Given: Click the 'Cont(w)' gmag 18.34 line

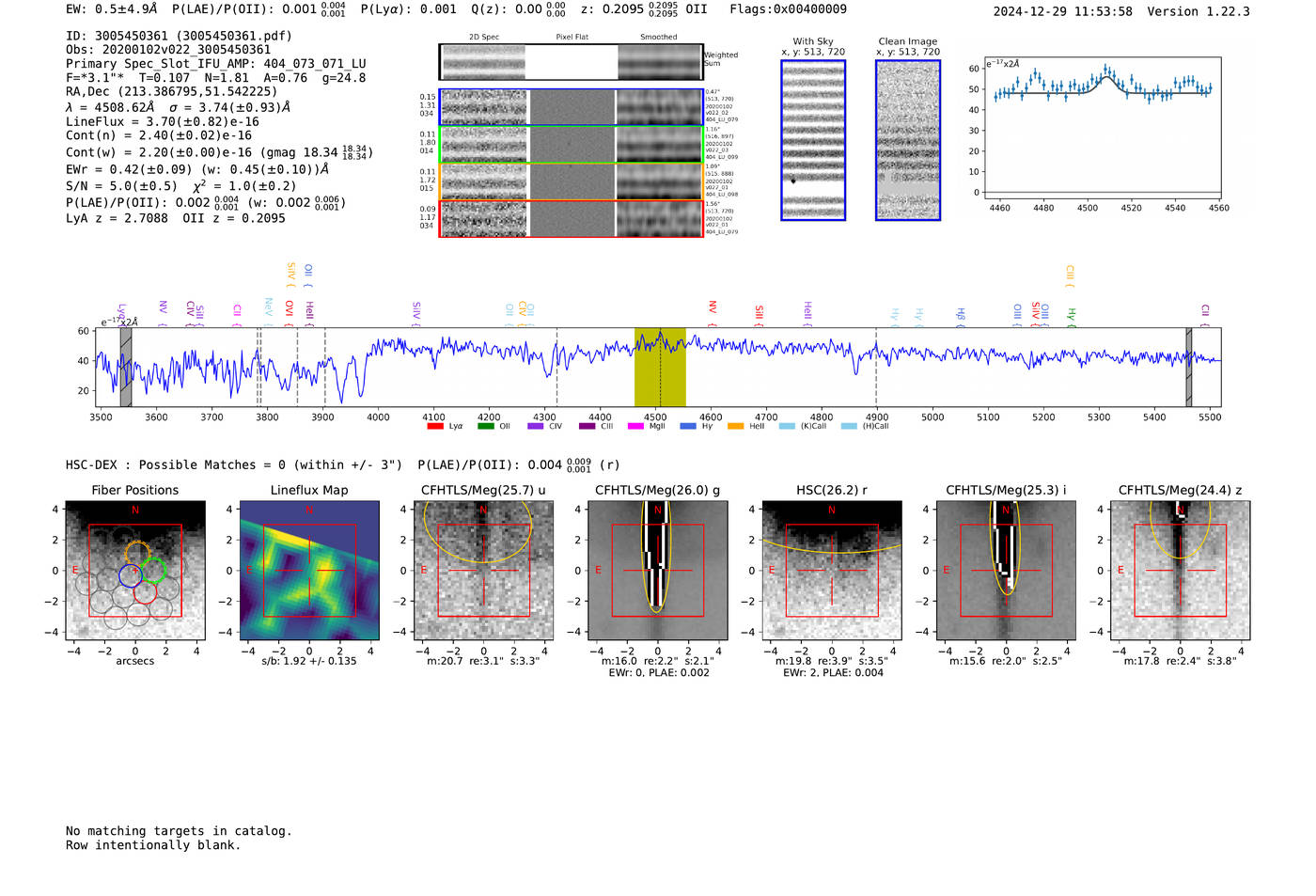Looking at the screenshot, I should pyautogui.click(x=219, y=151).
